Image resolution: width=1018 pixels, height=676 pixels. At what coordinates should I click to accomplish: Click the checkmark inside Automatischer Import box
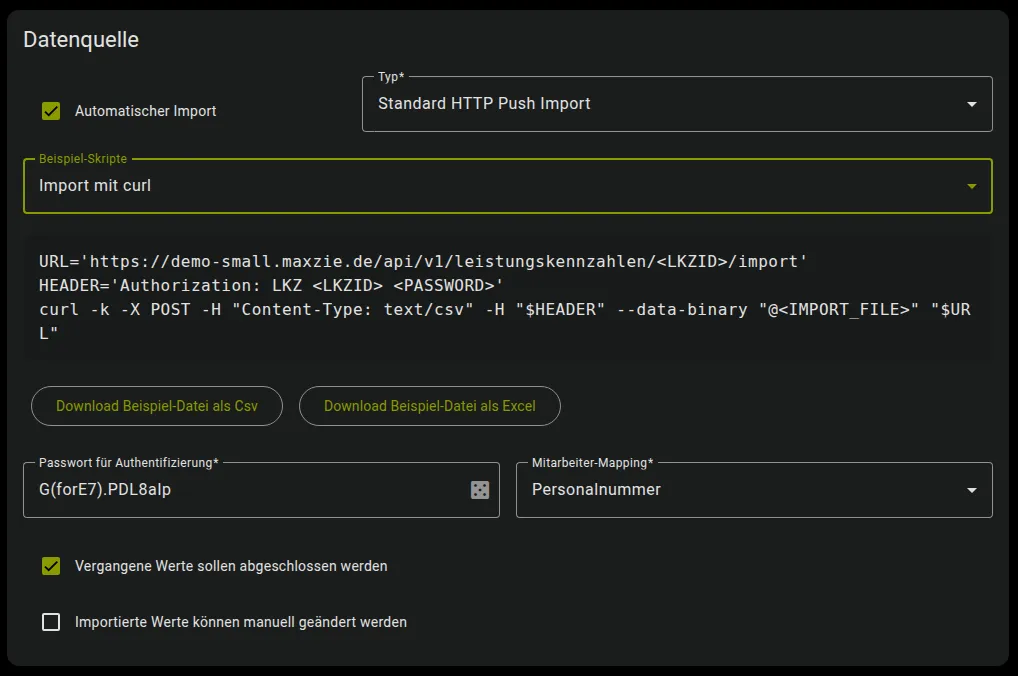(51, 111)
